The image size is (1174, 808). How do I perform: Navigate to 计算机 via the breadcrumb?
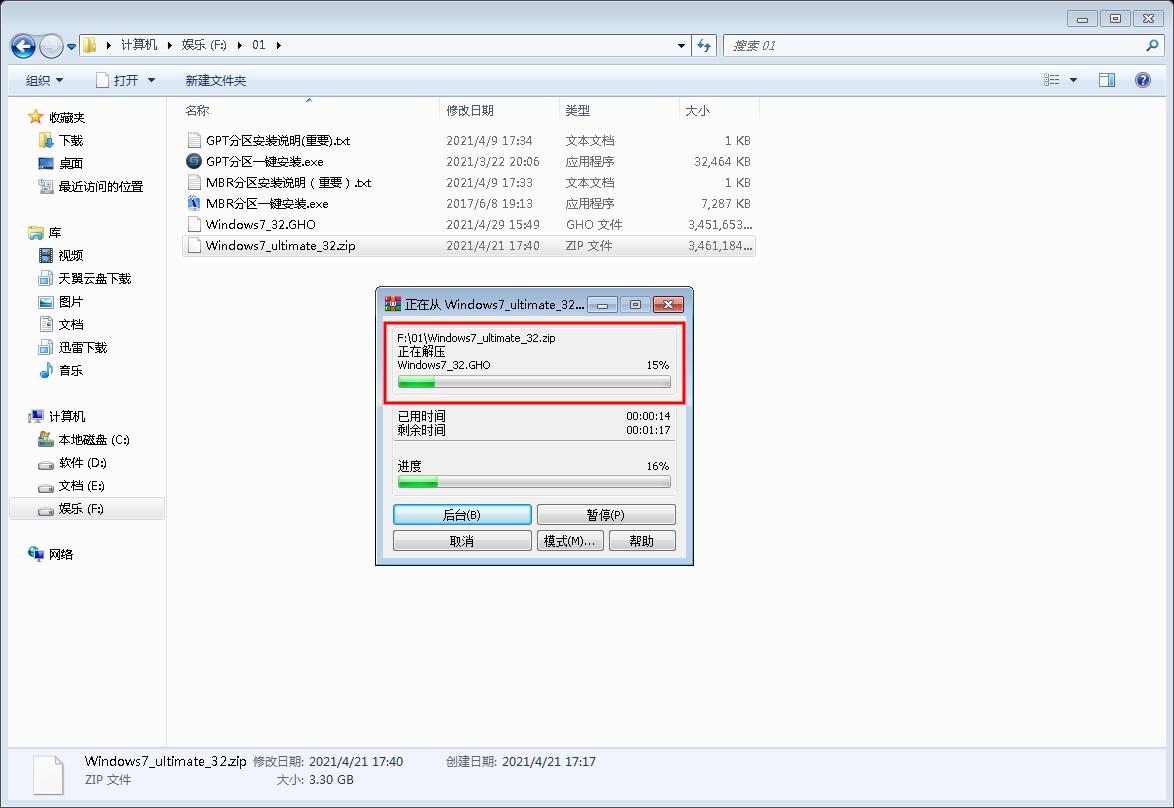point(139,45)
